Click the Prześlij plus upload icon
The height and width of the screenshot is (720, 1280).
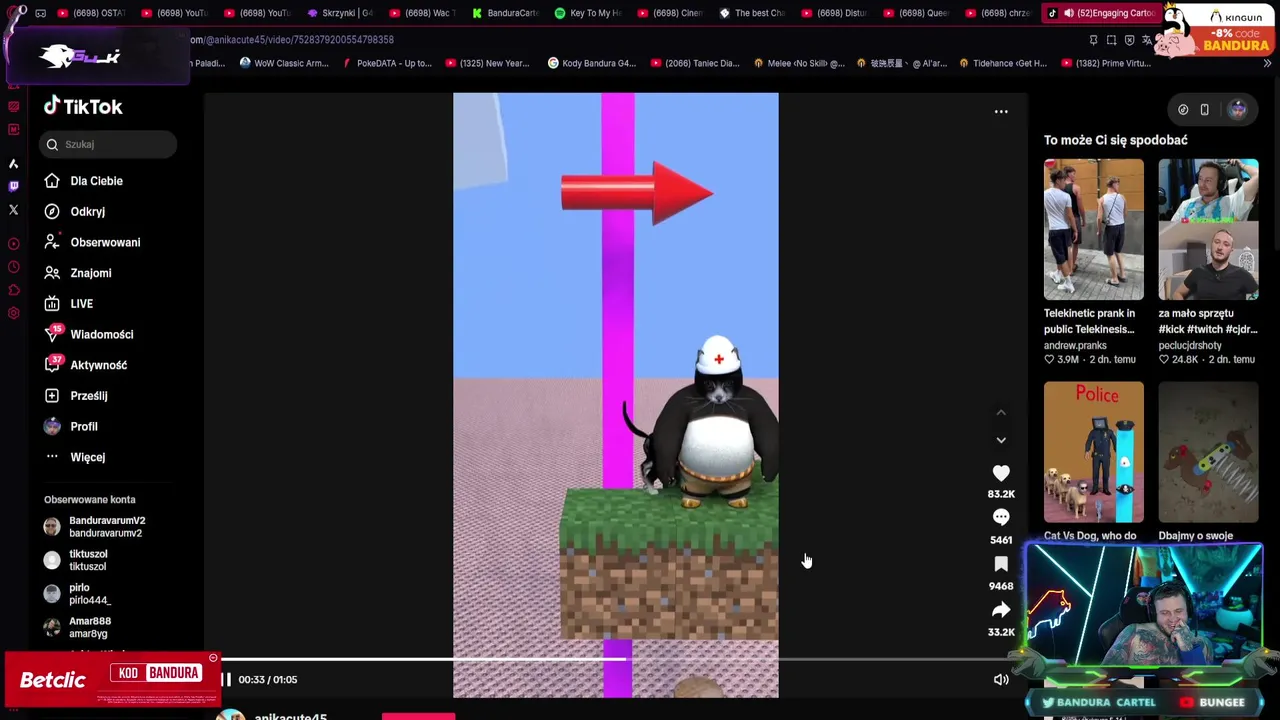click(52, 396)
